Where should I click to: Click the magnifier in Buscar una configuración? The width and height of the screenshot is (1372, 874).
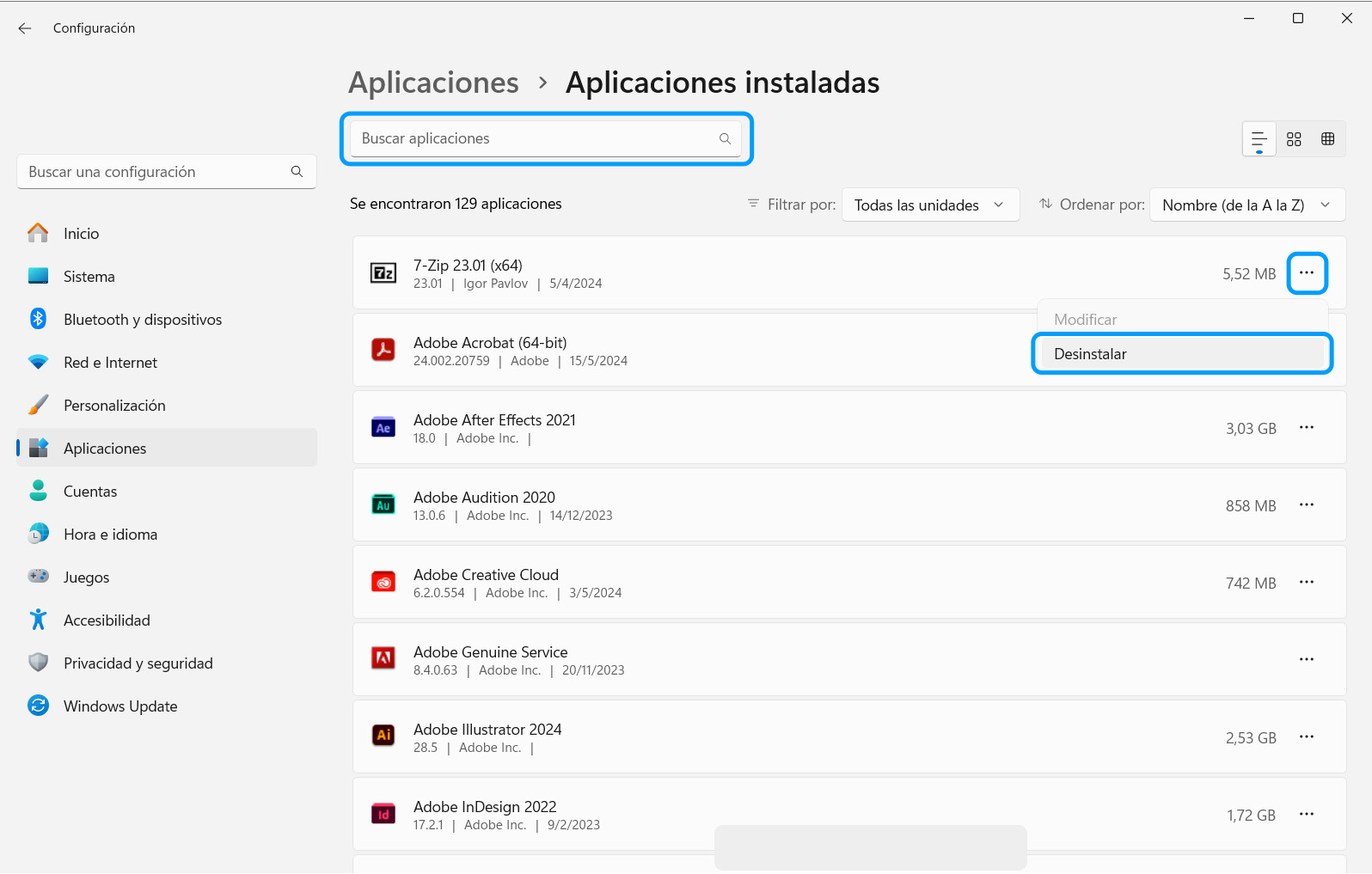[297, 172]
